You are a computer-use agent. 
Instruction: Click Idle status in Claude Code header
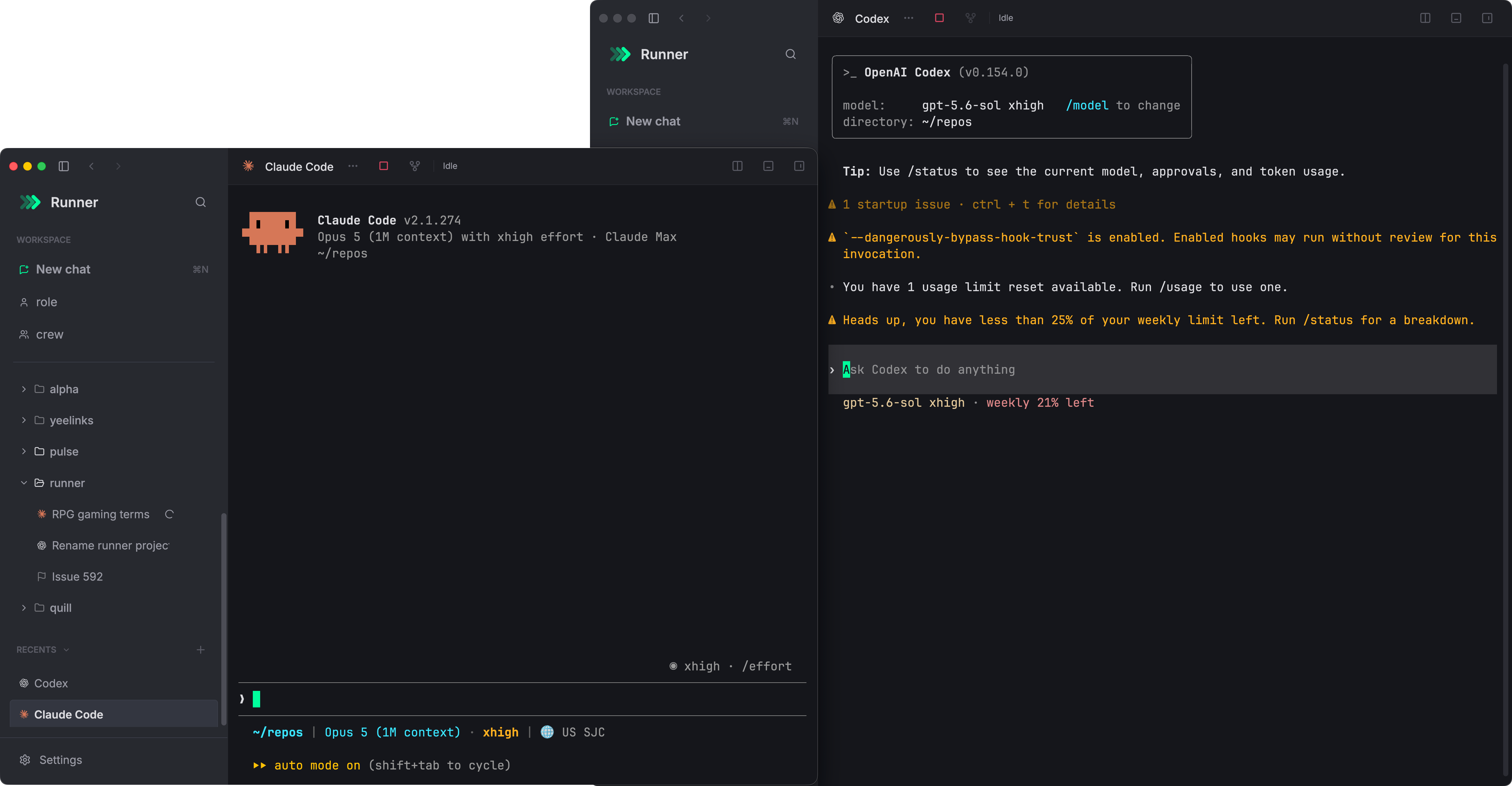pos(450,166)
